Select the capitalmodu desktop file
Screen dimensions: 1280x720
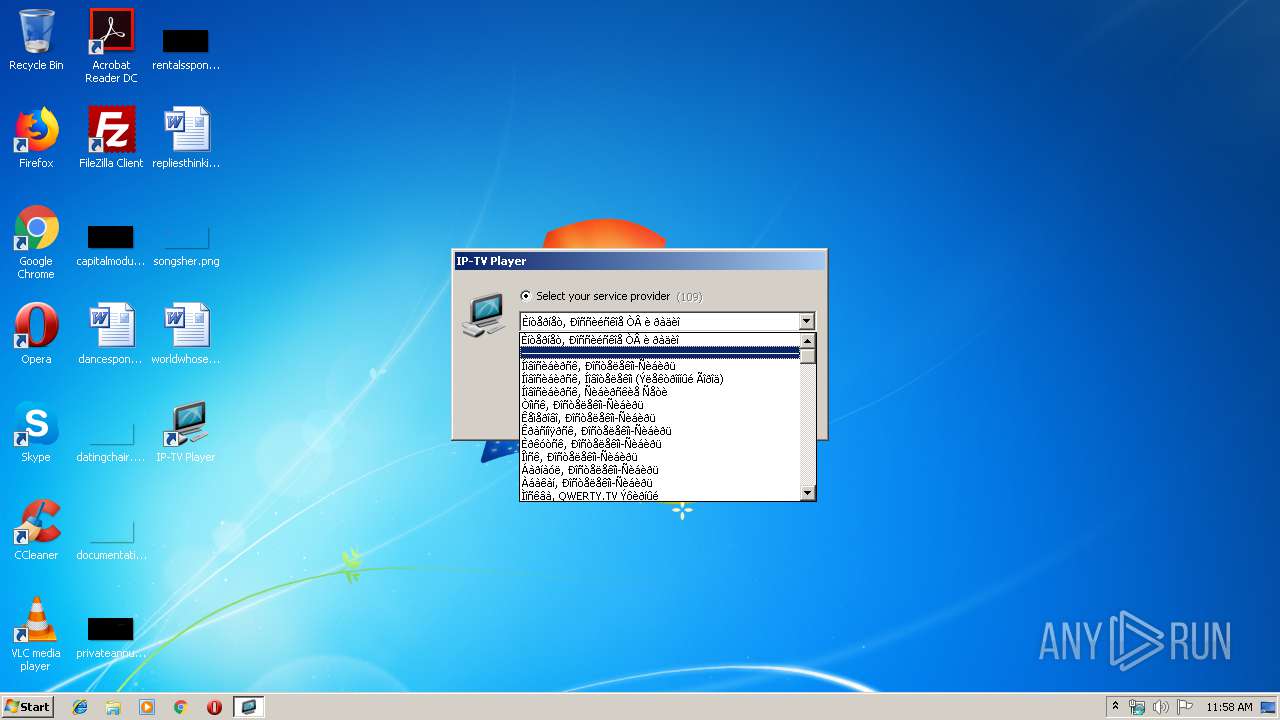pyautogui.click(x=111, y=246)
